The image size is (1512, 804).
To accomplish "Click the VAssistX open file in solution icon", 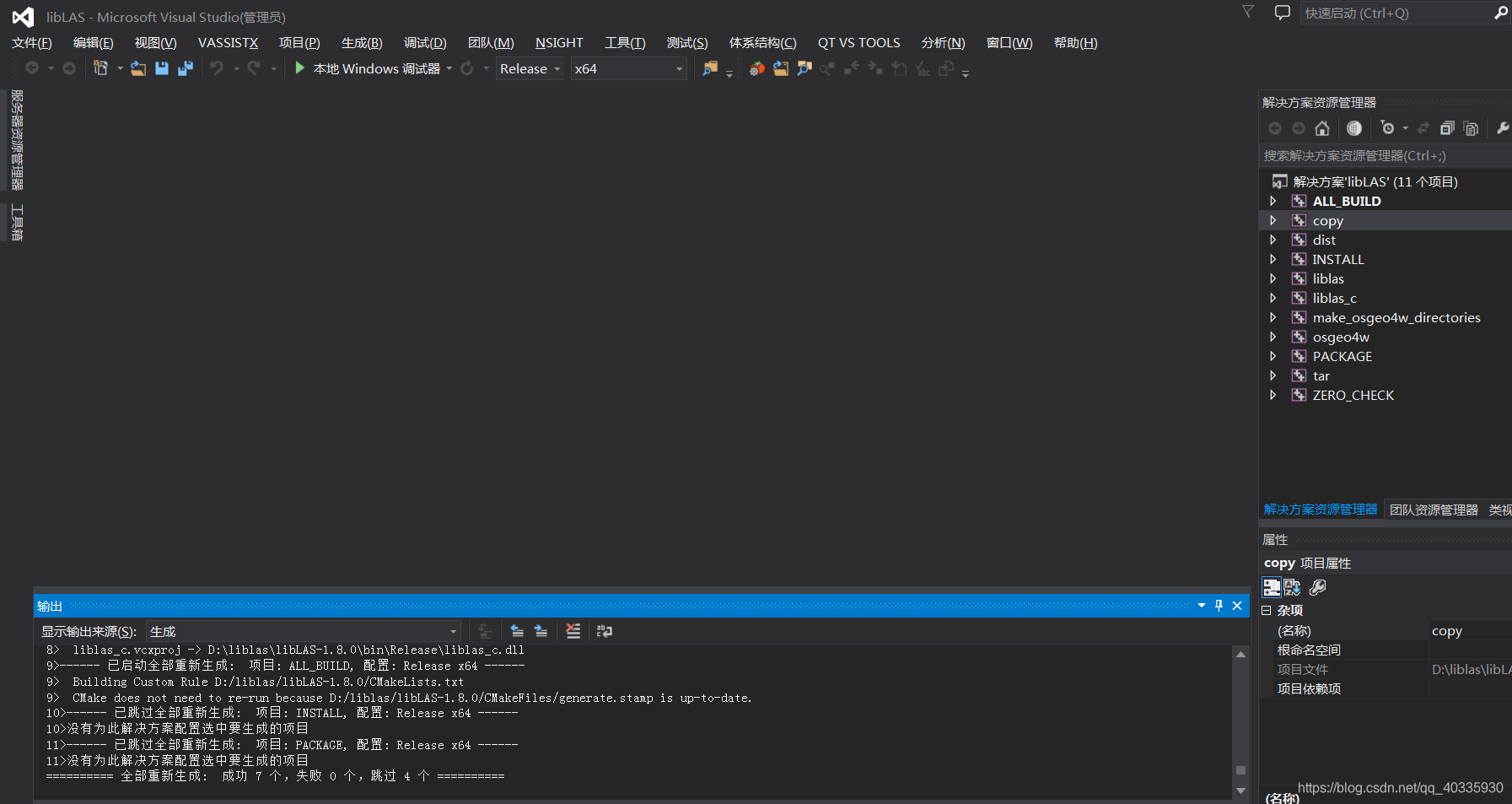I will tap(781, 68).
